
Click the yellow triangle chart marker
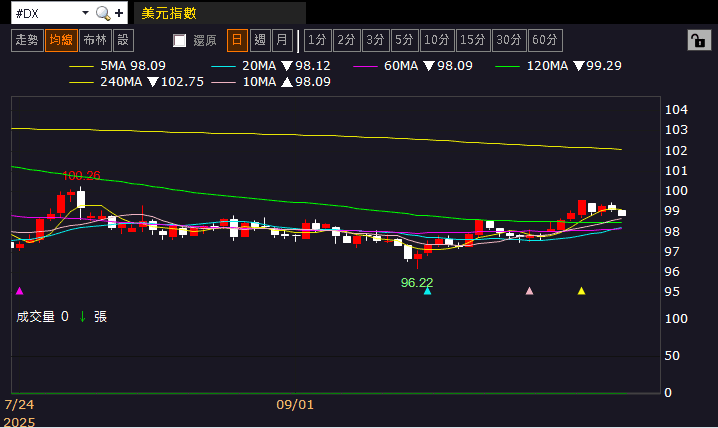point(582,291)
